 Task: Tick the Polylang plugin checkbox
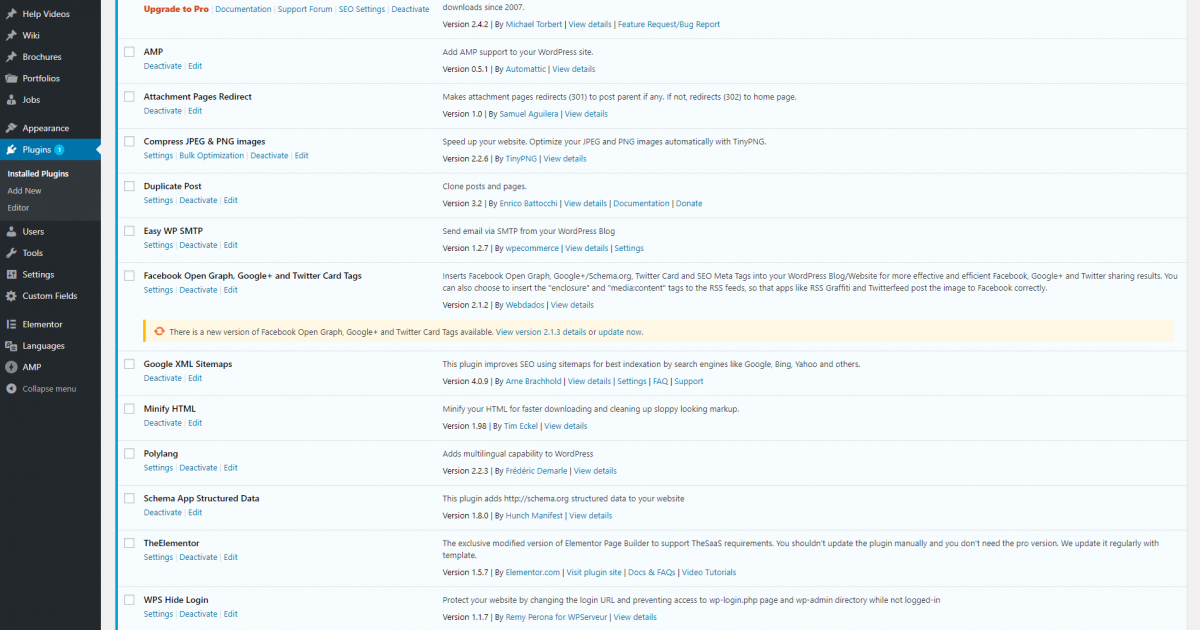coord(129,453)
